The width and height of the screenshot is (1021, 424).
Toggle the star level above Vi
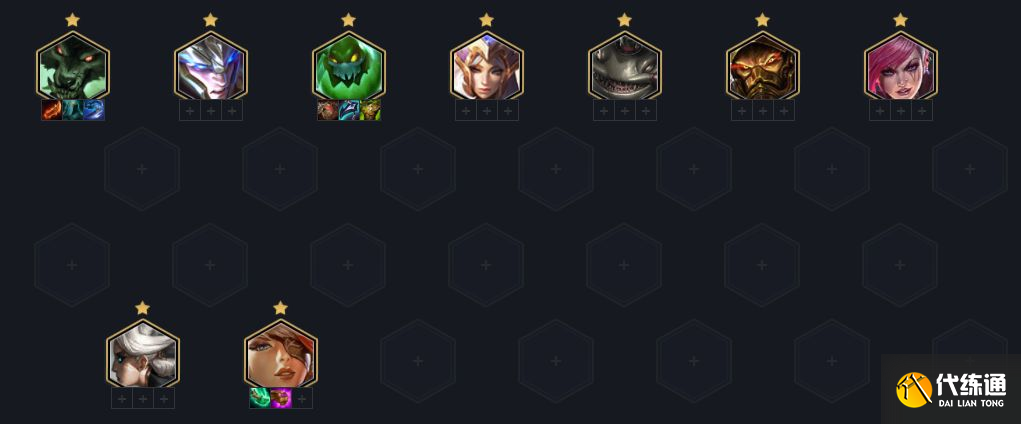901,20
